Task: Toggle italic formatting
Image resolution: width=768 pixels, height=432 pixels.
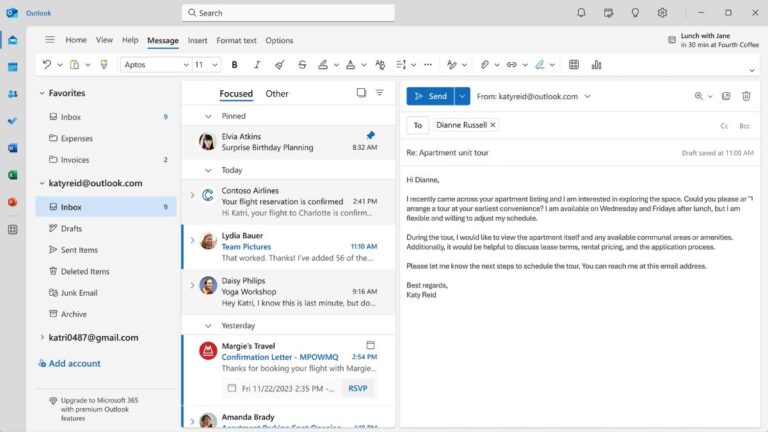Action: [257, 65]
